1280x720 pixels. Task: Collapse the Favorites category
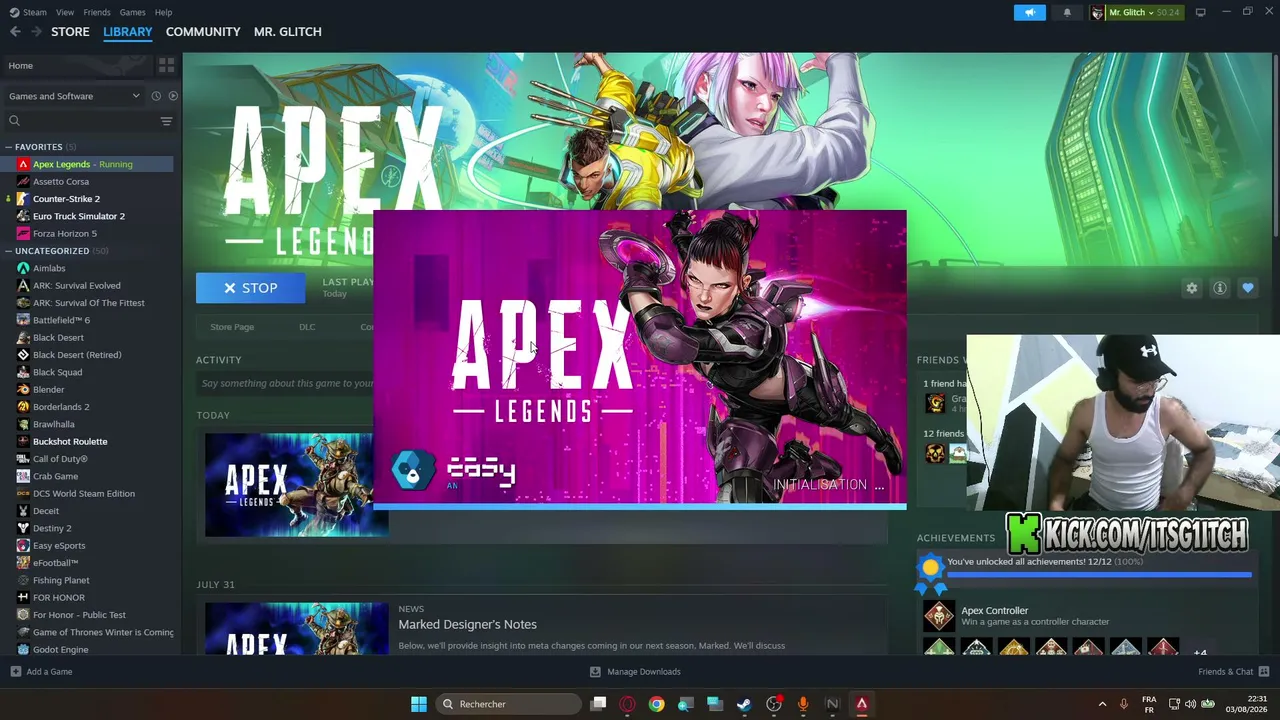point(8,147)
